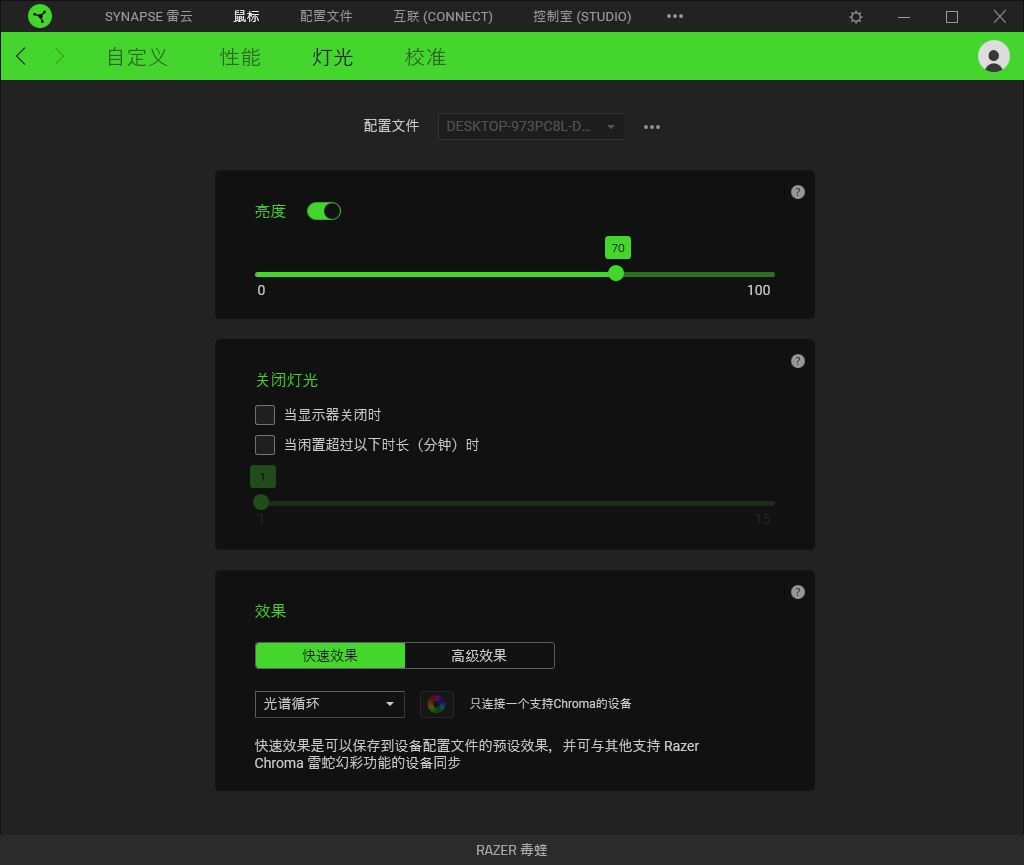Click the user account avatar icon
The width and height of the screenshot is (1024, 865).
(993, 56)
